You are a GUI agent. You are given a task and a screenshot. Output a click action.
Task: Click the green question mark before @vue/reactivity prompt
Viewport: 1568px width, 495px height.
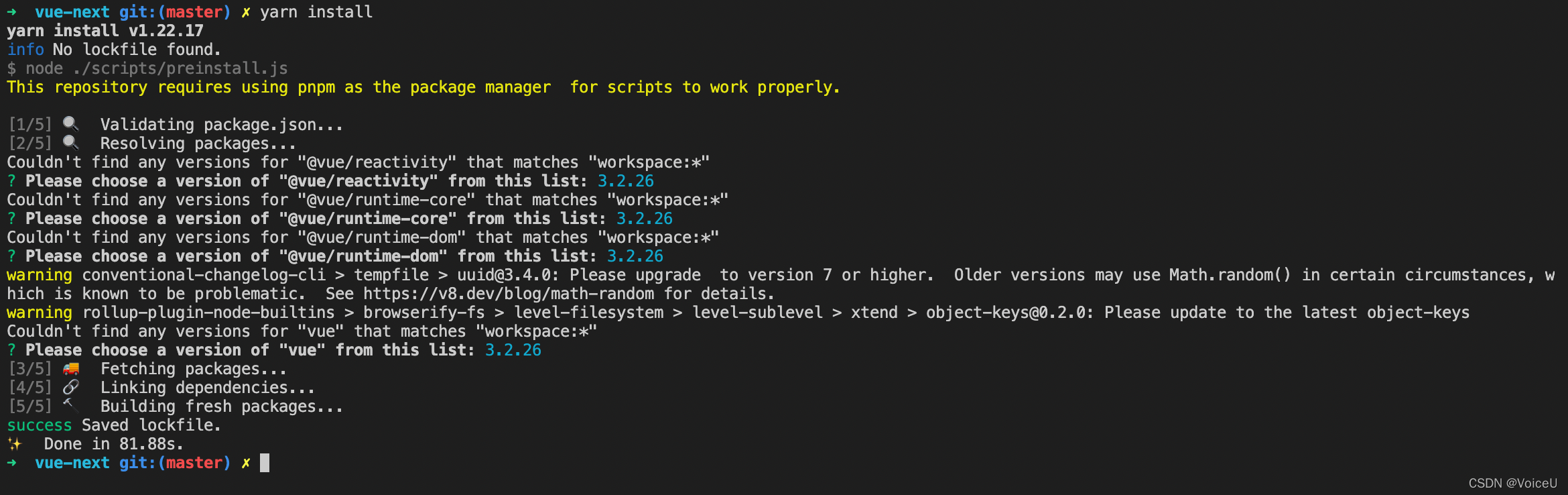pyautogui.click(x=11, y=181)
